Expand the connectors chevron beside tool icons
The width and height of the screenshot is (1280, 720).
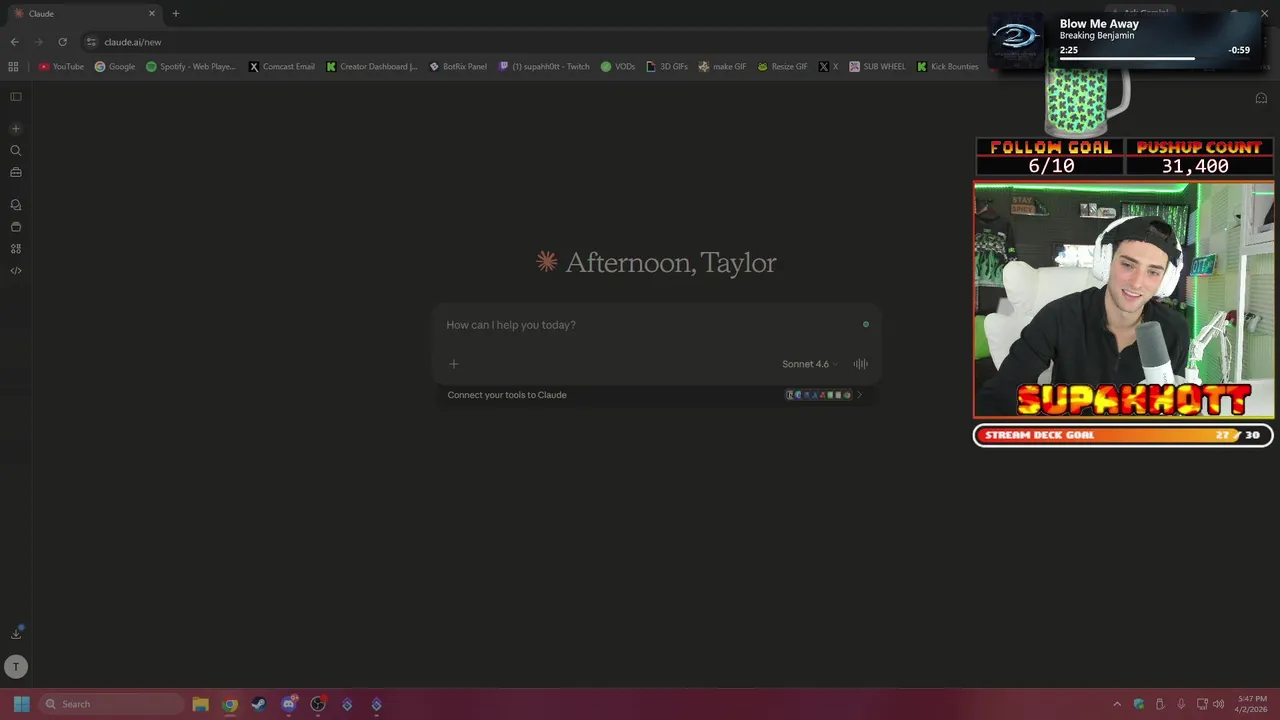pyautogui.click(x=860, y=395)
